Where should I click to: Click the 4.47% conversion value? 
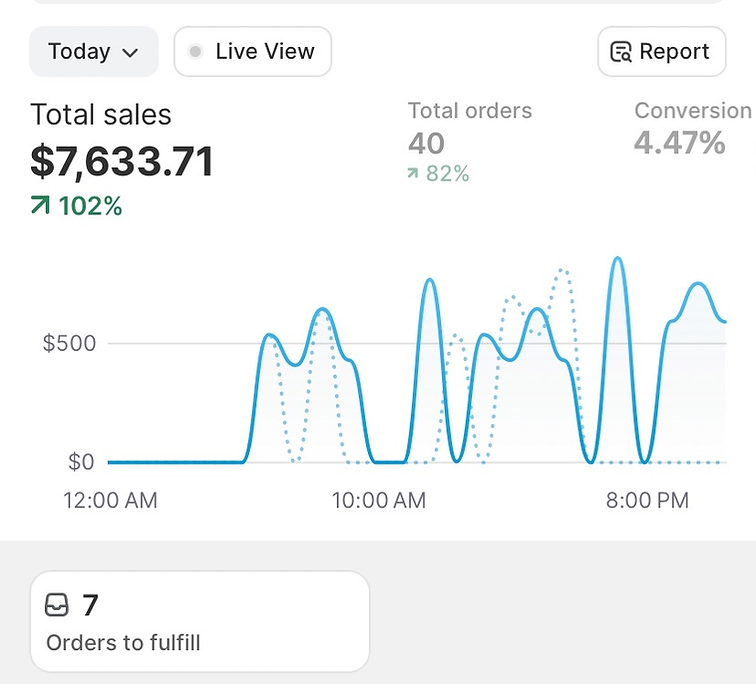680,143
